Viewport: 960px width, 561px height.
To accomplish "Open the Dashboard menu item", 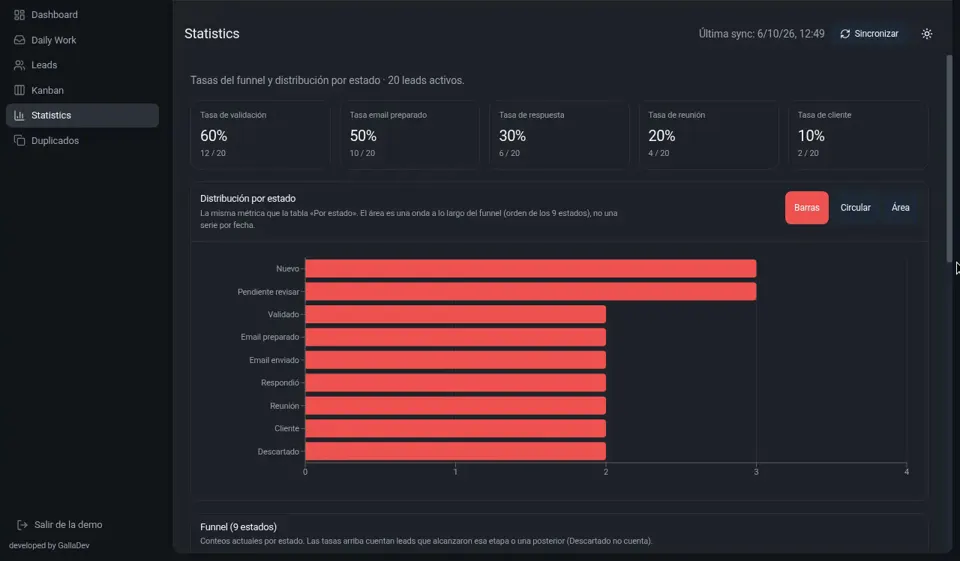I will click(54, 15).
